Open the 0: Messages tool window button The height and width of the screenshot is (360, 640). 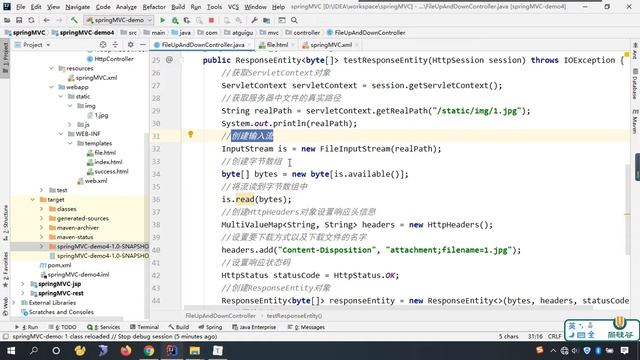[306, 327]
